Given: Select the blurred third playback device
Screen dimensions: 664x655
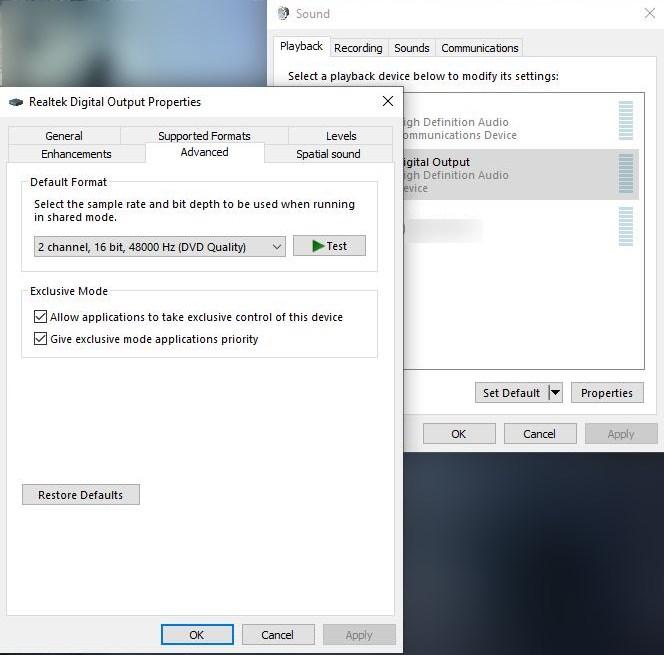Looking at the screenshot, I should pyautogui.click(x=521, y=227).
